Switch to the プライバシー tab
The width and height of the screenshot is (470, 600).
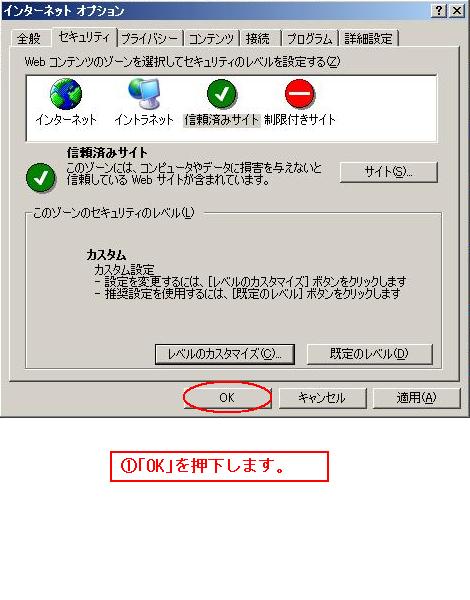coord(150,39)
